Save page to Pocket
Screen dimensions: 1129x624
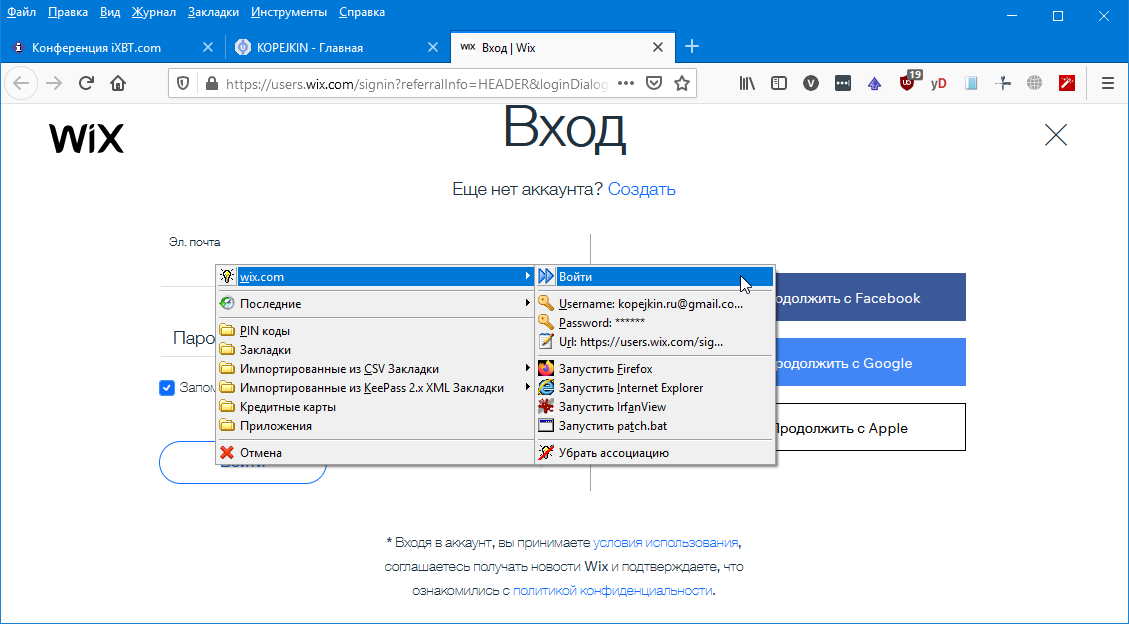(x=654, y=83)
